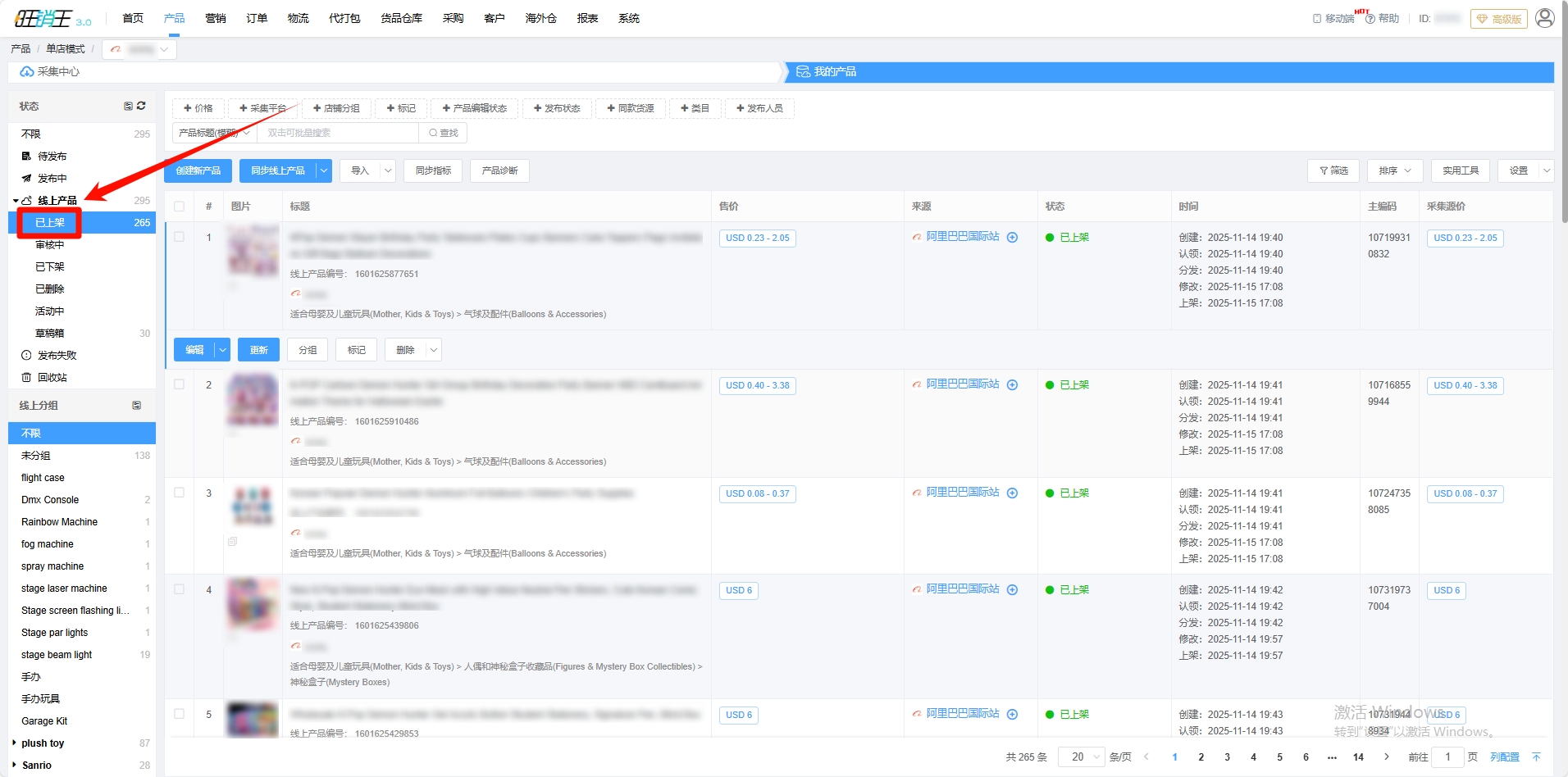
Task: Click the scroll-to-top arrow icon in pagination
Action: click(x=1536, y=757)
